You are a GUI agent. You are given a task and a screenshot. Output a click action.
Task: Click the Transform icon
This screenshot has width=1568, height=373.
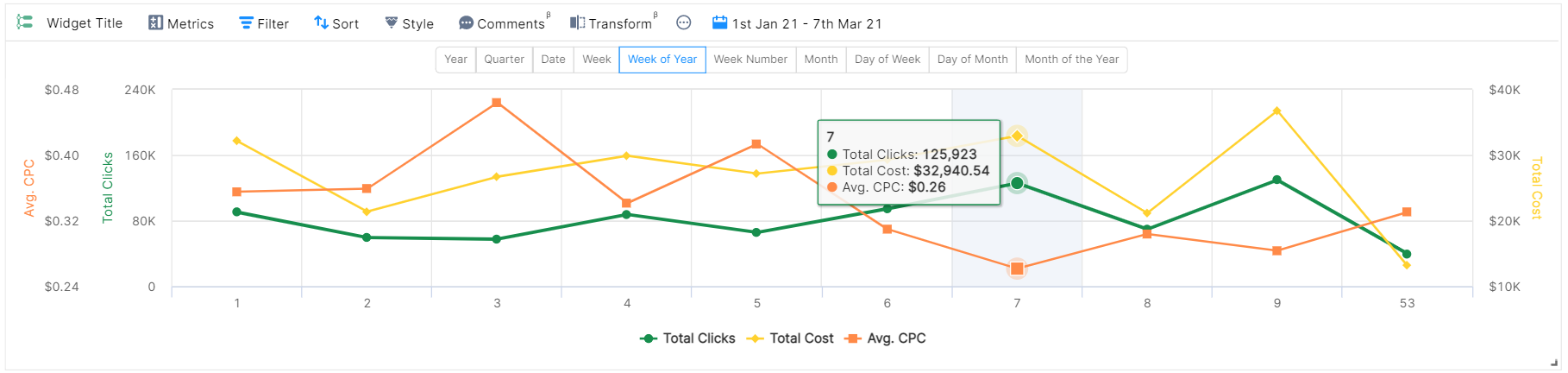click(577, 22)
